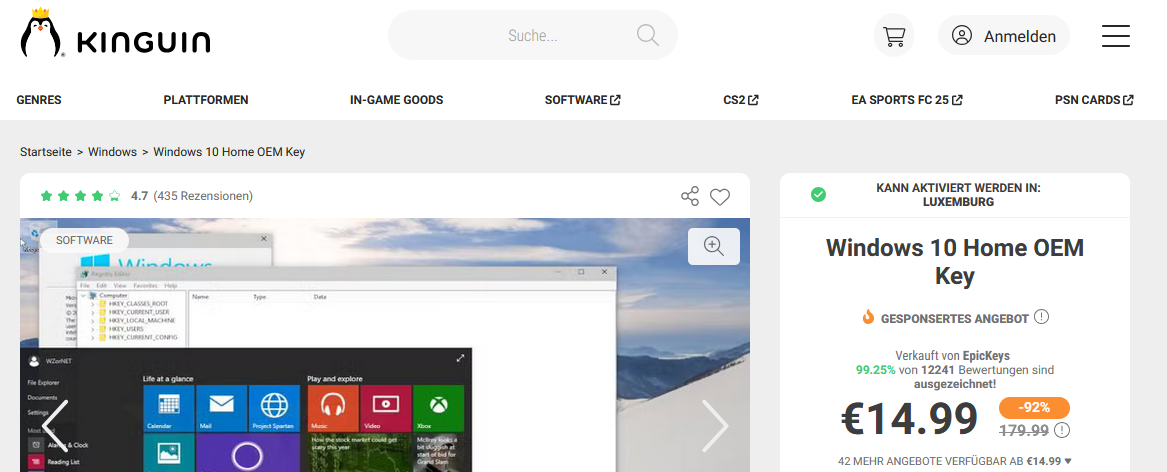
Task: Click the 4.7 rating value
Action: [x=139, y=197]
